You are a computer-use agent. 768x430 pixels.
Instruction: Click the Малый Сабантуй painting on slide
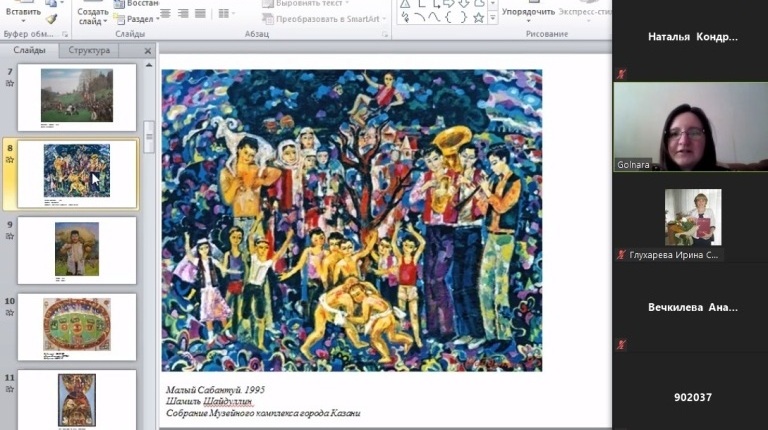click(352, 220)
